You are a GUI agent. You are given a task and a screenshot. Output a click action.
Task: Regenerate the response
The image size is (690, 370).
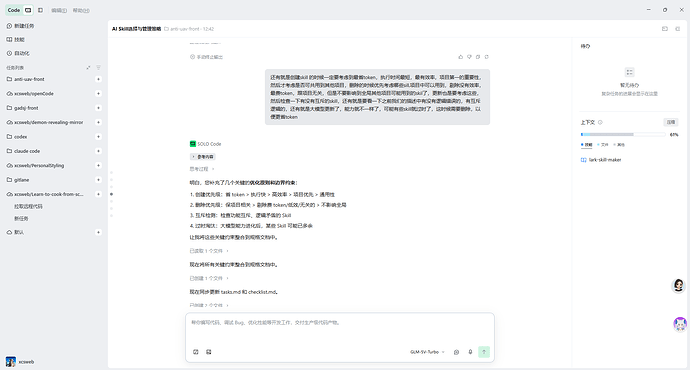487,57
